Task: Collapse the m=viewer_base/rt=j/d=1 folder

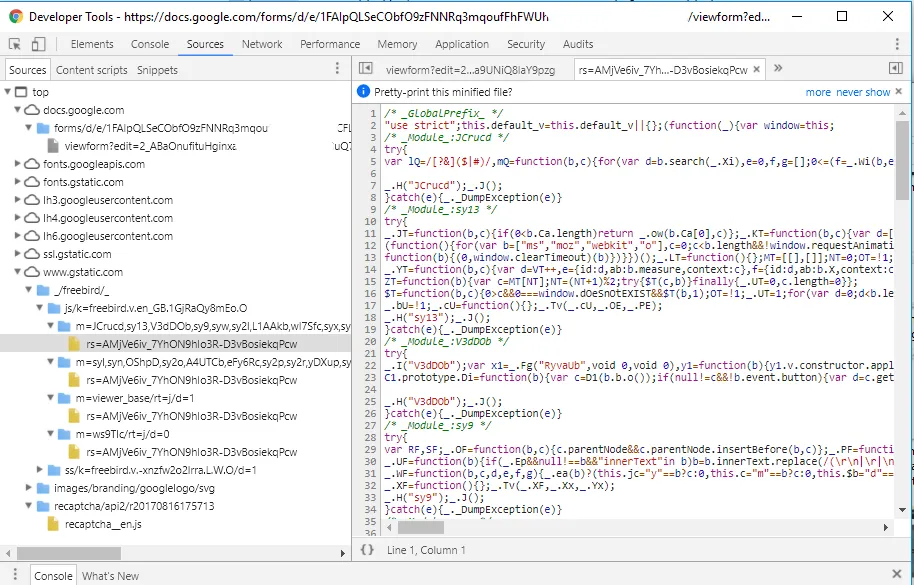Action: click(x=51, y=398)
